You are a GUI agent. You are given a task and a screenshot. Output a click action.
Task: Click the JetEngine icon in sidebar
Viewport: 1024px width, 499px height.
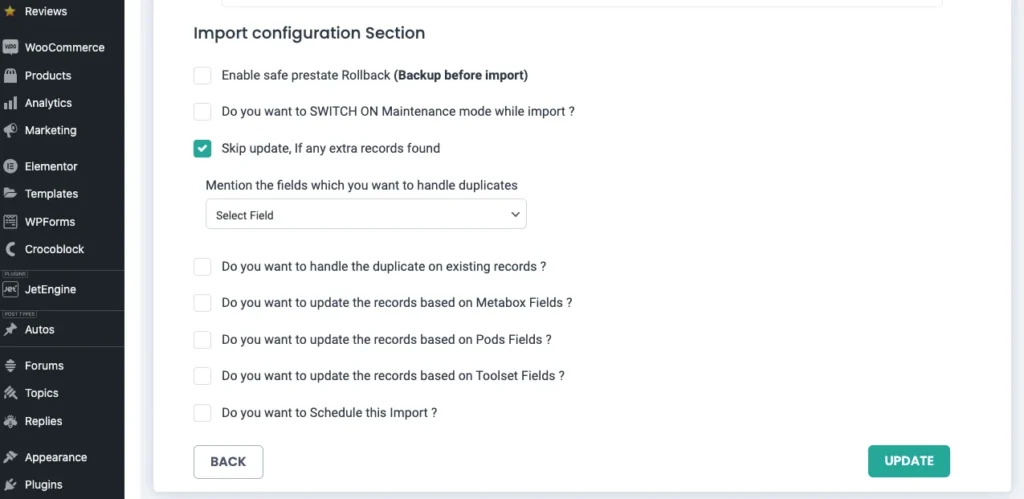tap(11, 289)
